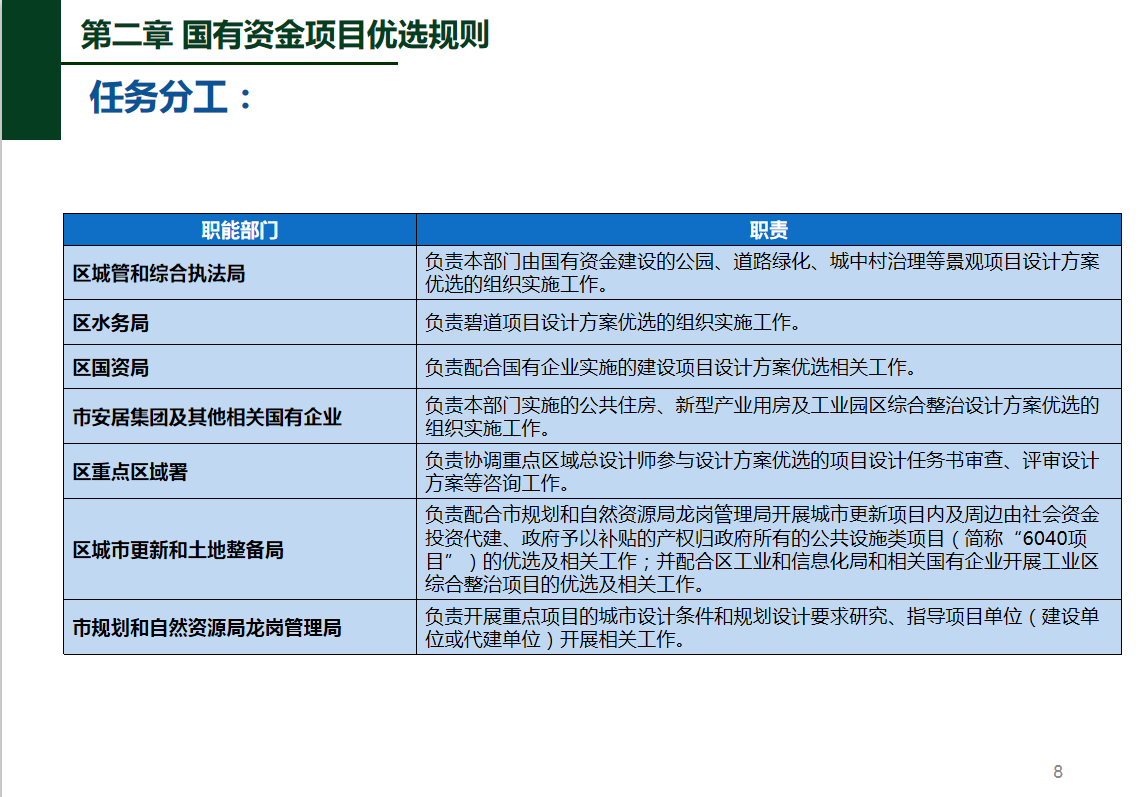Screen dimensions: 1147x797
Task: Select the 任务分工 subtitle heading
Action: coord(171,99)
